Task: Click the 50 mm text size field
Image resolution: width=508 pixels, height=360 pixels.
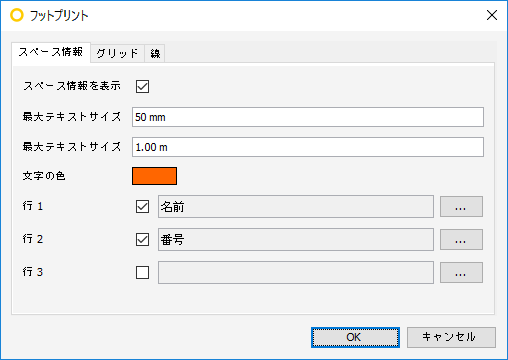Action: click(308, 117)
